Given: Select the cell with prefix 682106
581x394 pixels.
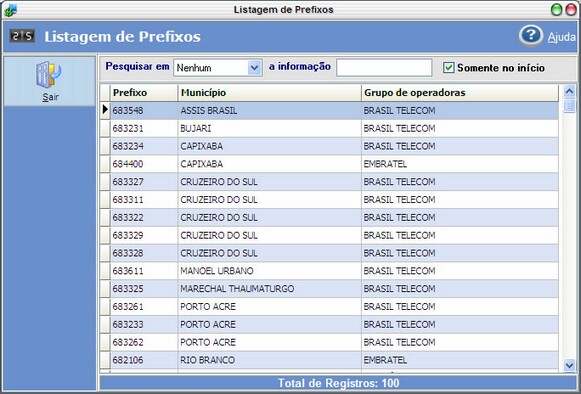Looking at the screenshot, I should 144,360.
